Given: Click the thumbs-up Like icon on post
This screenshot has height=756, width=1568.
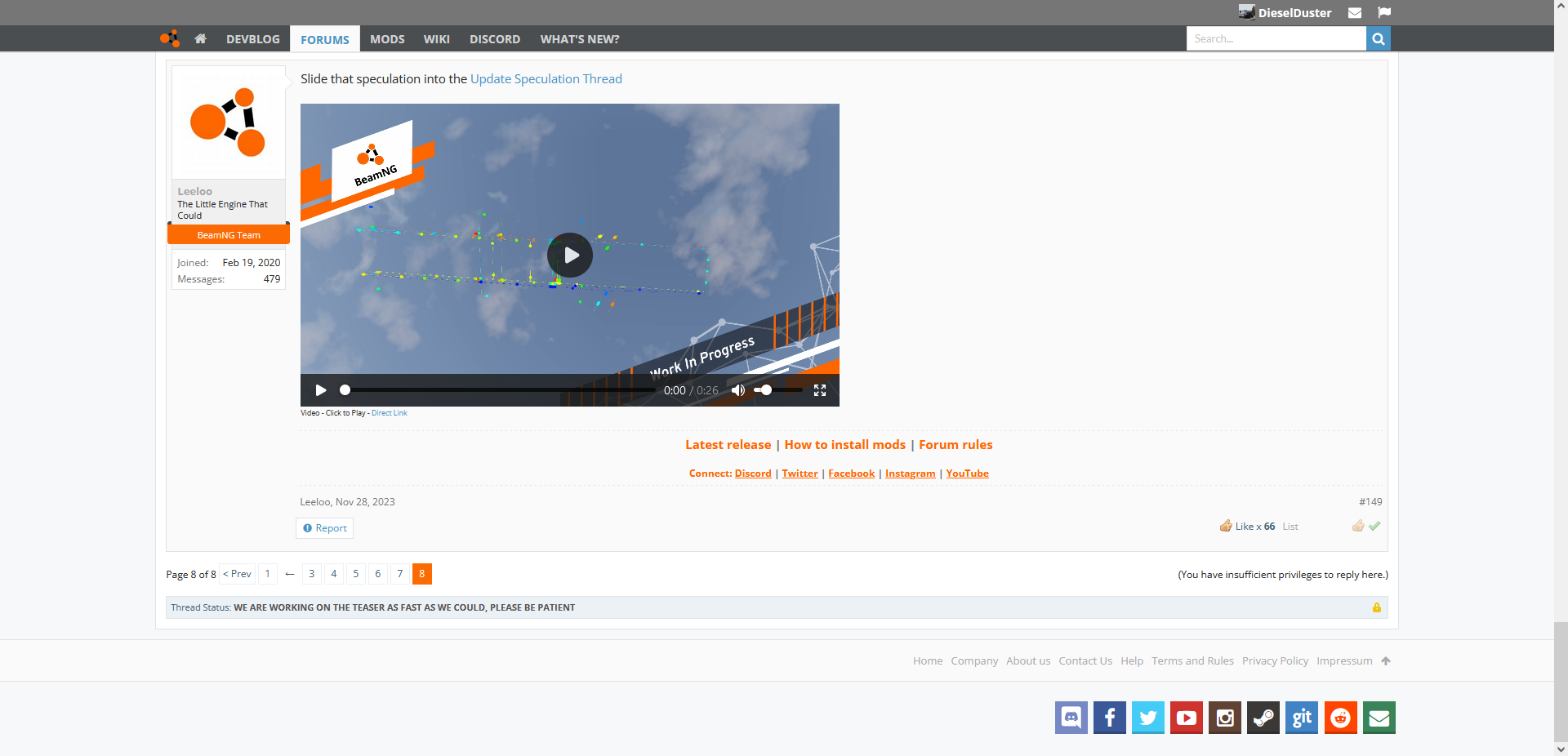Looking at the screenshot, I should [1358, 526].
